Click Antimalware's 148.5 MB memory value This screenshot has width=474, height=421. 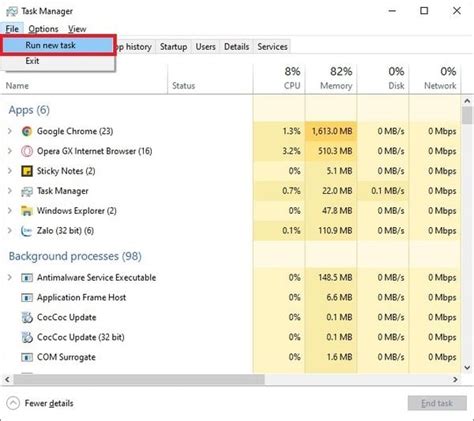(x=335, y=277)
